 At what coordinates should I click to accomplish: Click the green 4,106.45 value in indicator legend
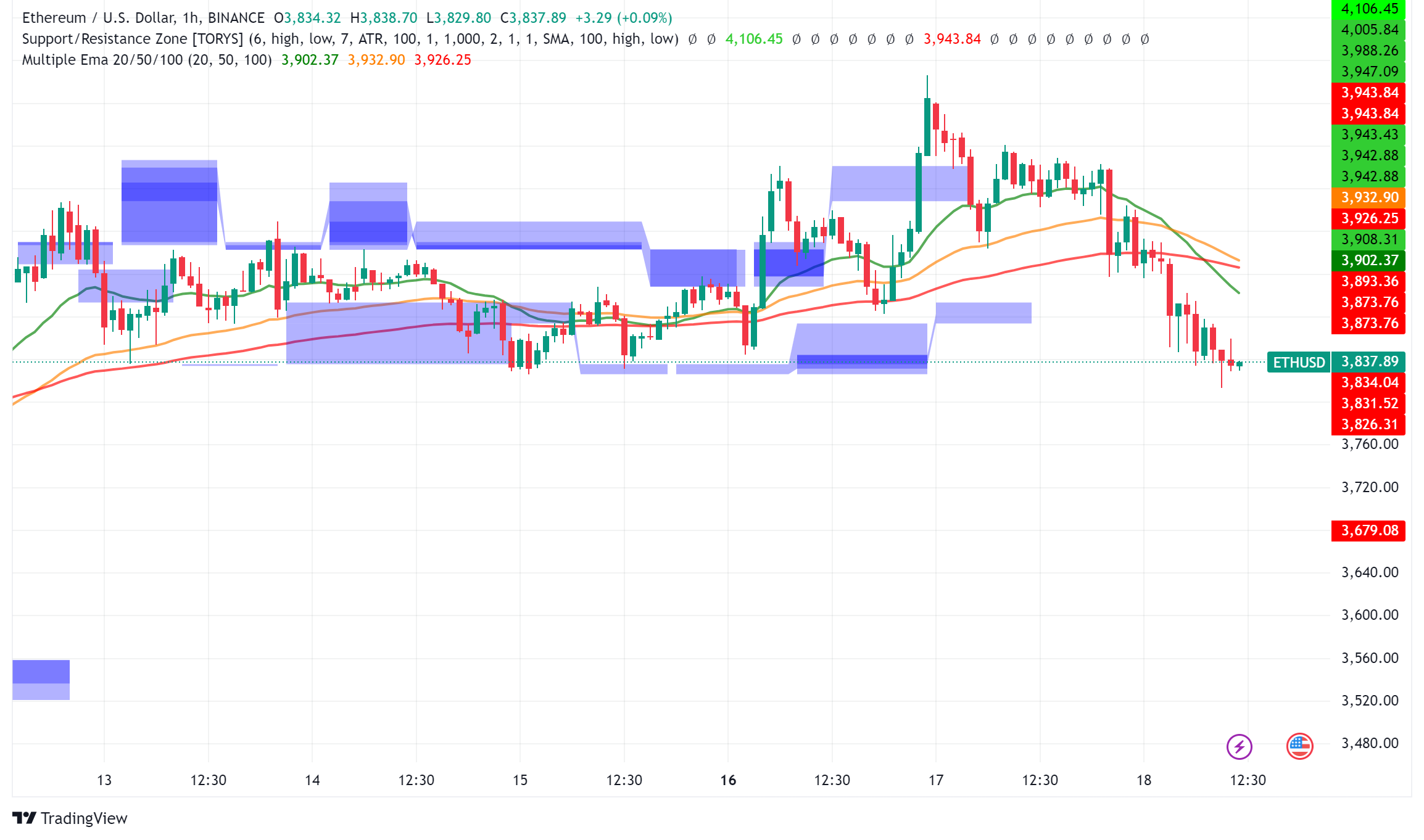(x=754, y=39)
